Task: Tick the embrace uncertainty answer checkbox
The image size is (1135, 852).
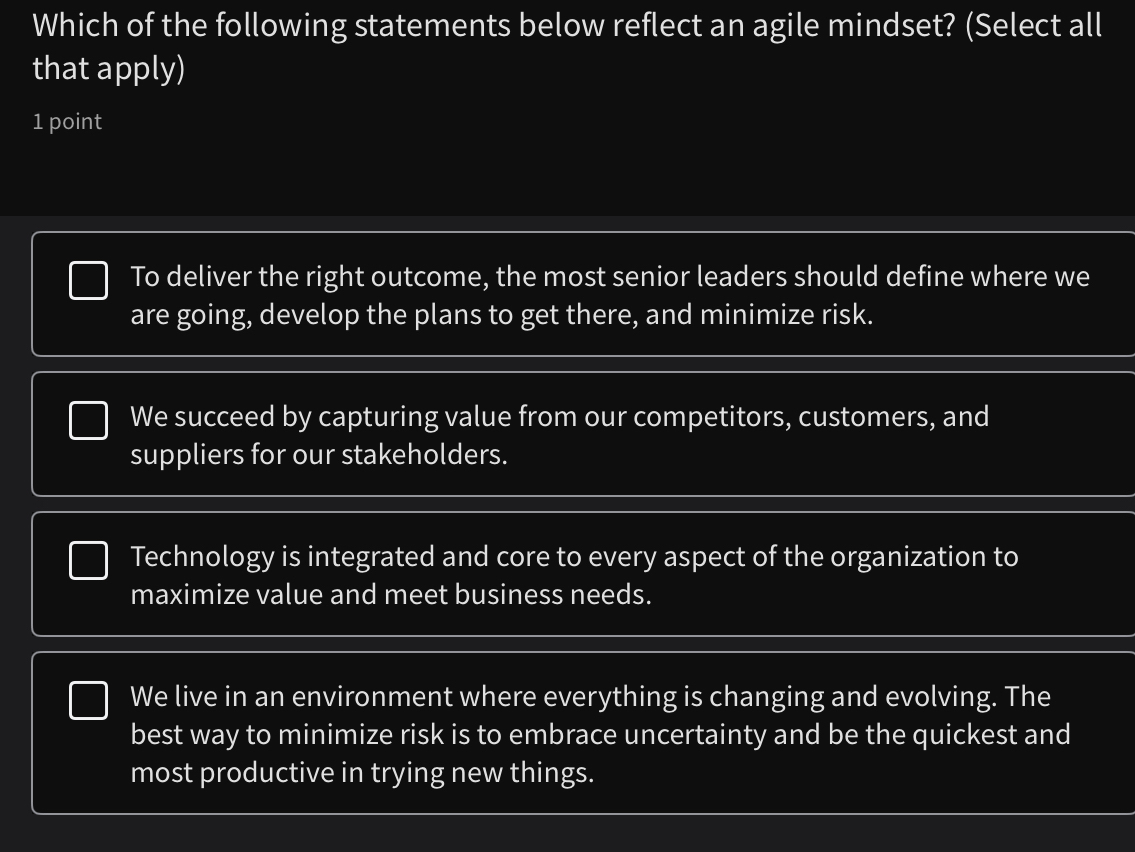Action: pos(88,701)
